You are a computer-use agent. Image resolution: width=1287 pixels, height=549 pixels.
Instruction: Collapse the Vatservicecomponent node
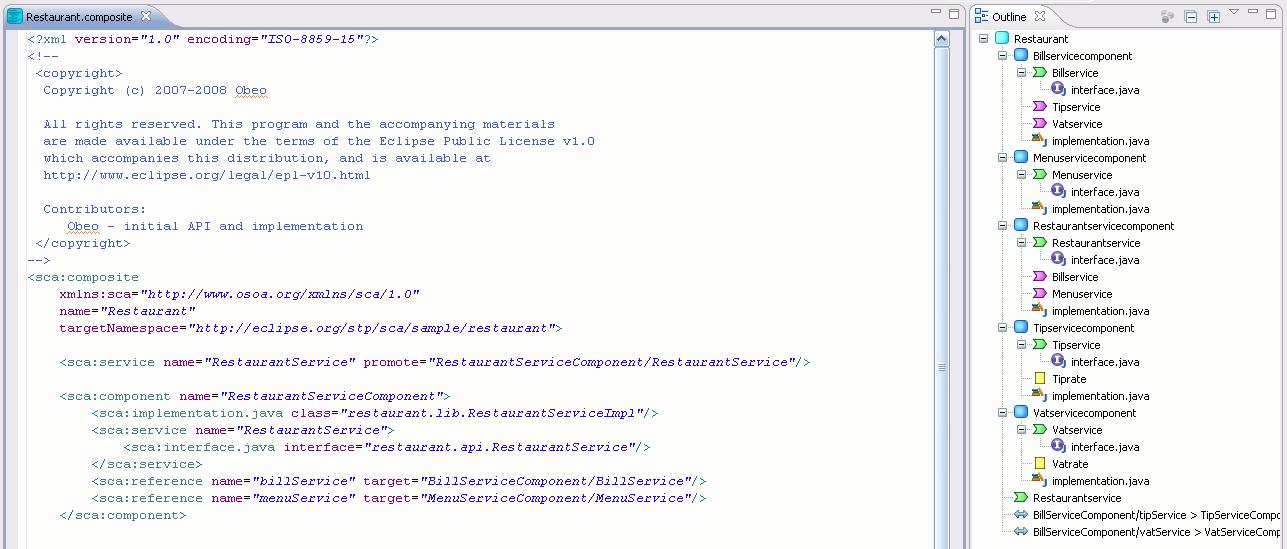1003,413
